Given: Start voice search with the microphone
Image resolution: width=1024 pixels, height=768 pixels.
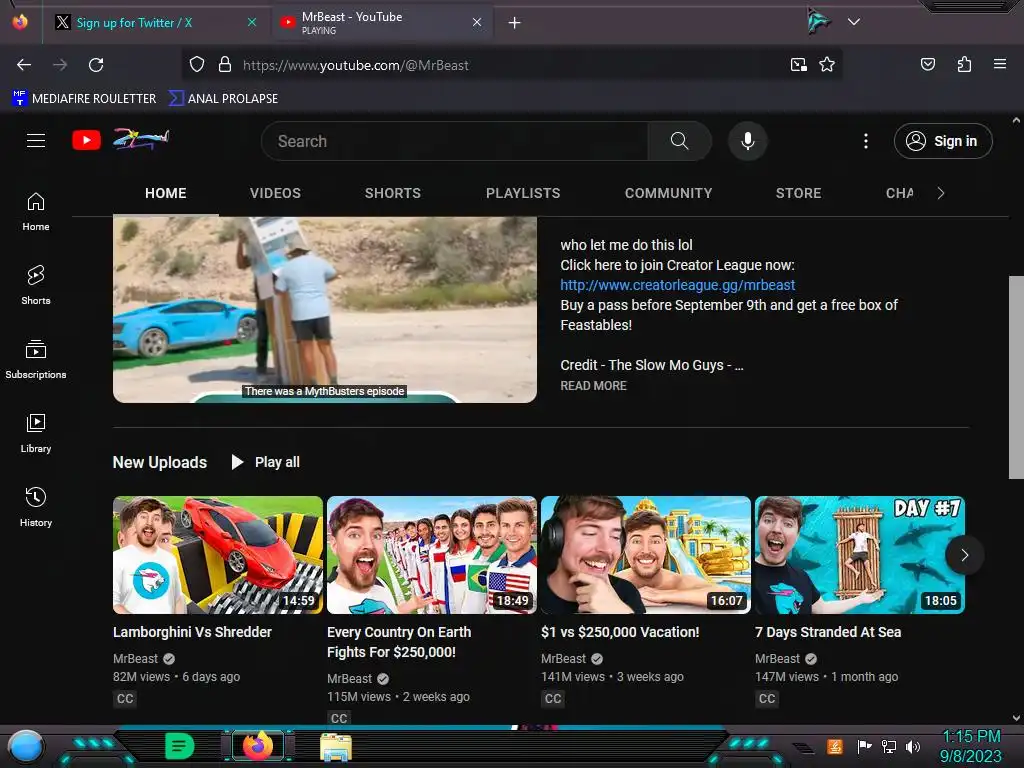Looking at the screenshot, I should (x=748, y=141).
